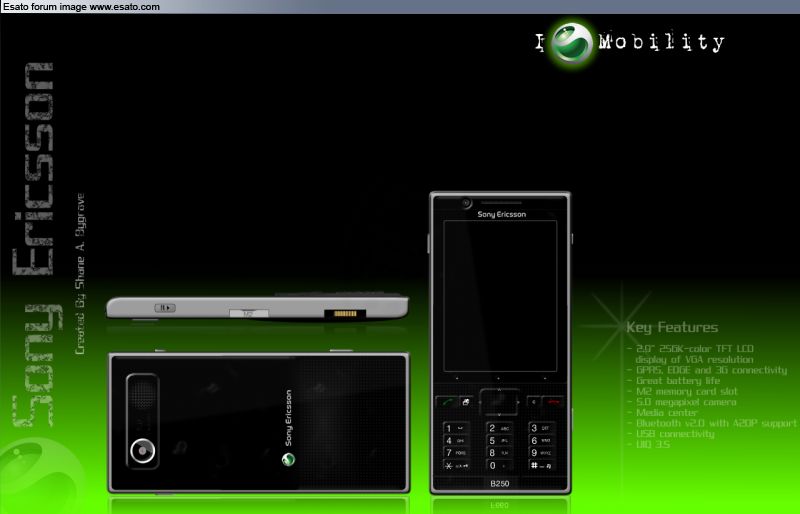Viewport: 800px width, 514px height.
Task: Tap the up arrow of the navigation pad
Action: pos(499,390)
